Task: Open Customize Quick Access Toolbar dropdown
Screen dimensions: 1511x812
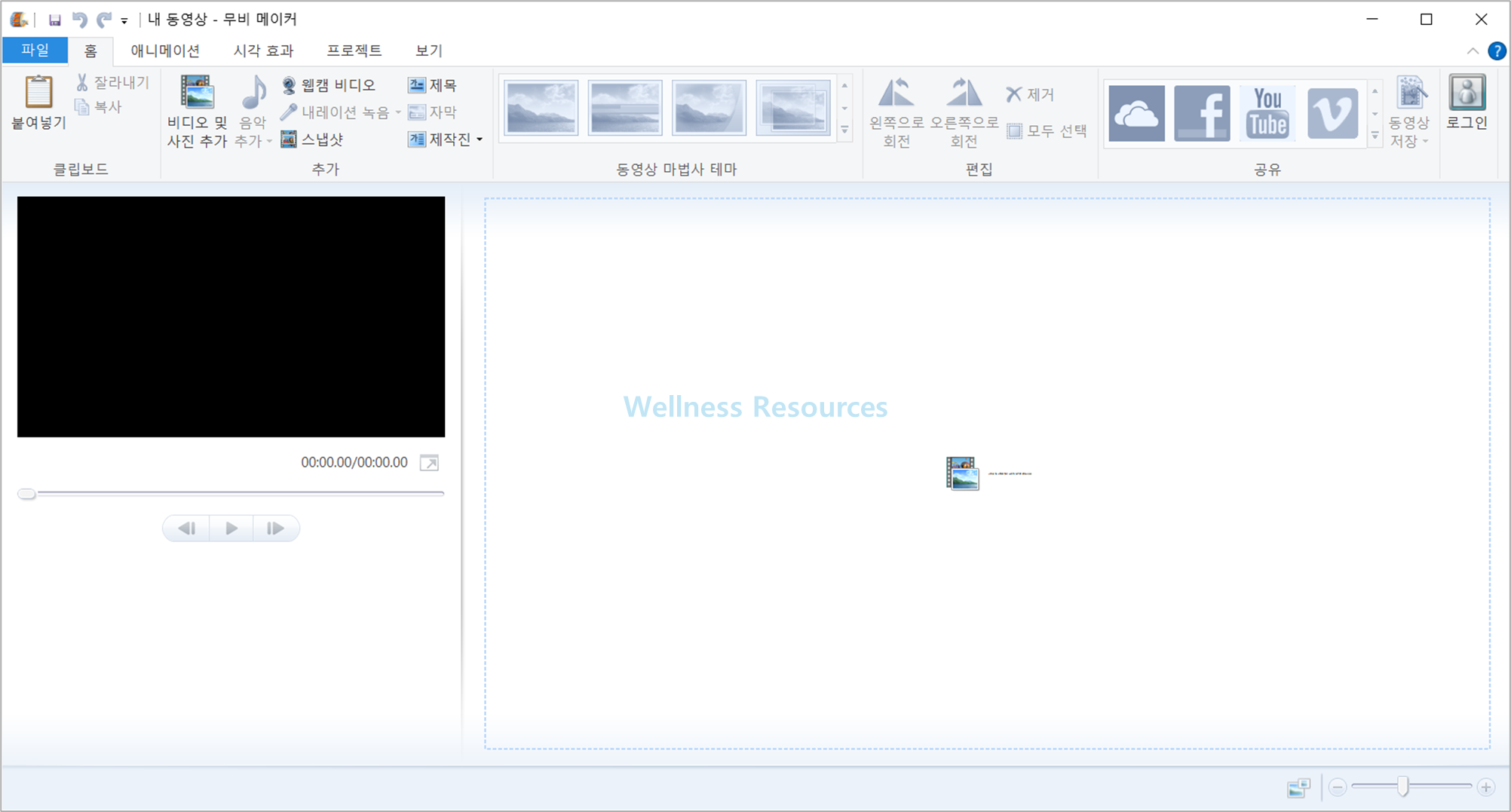Action: pyautogui.click(x=124, y=21)
